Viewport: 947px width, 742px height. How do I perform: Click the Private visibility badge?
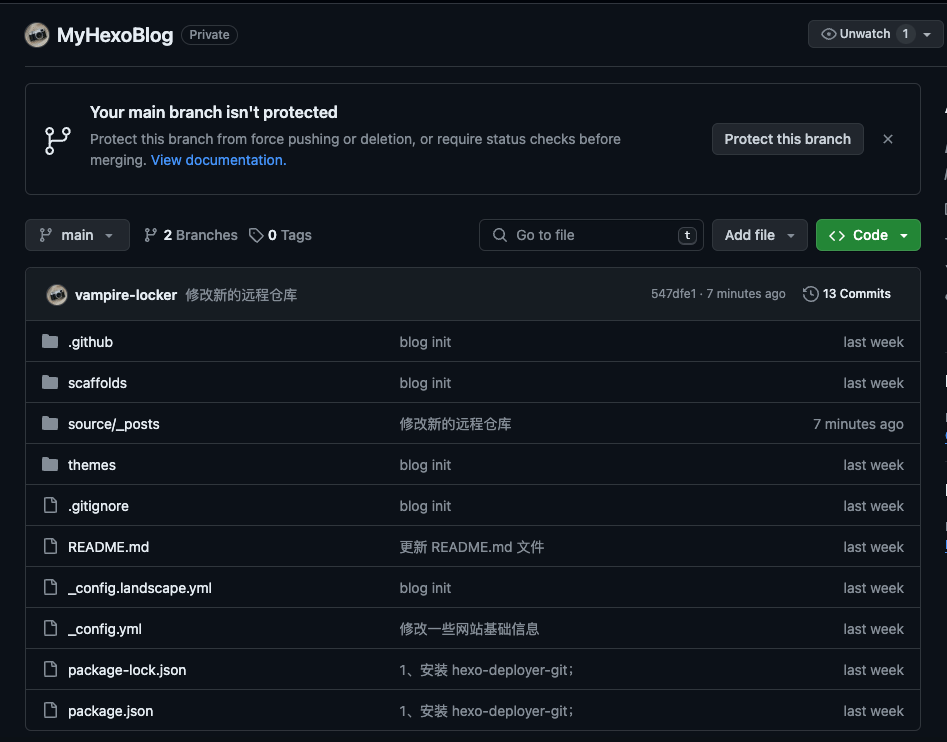coord(210,34)
